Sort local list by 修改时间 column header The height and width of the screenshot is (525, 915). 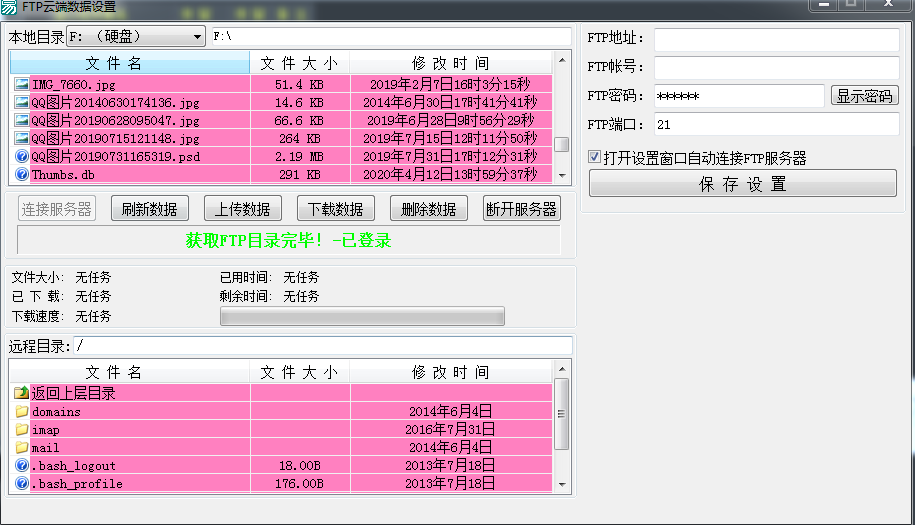[450, 62]
